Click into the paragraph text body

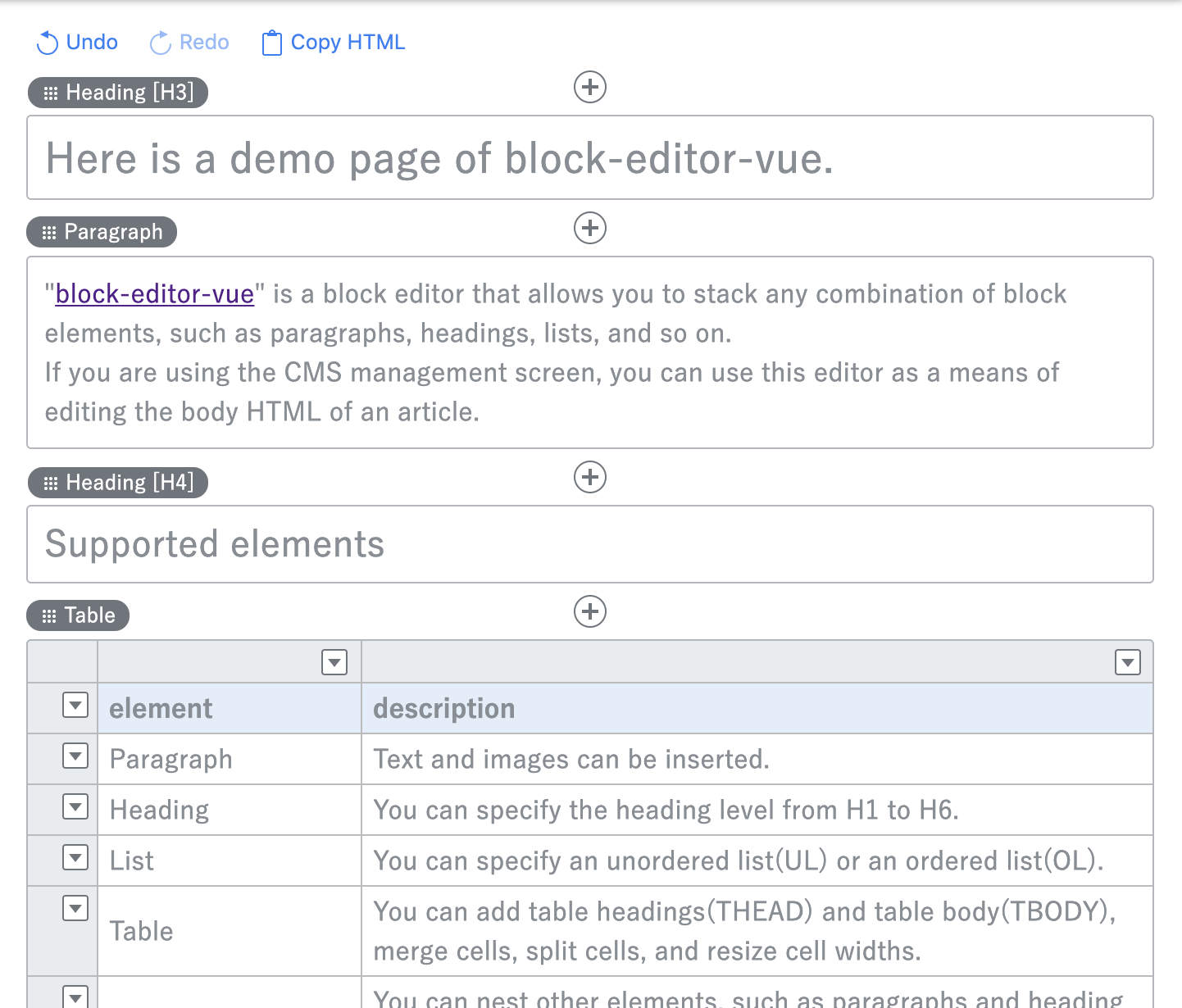590,352
